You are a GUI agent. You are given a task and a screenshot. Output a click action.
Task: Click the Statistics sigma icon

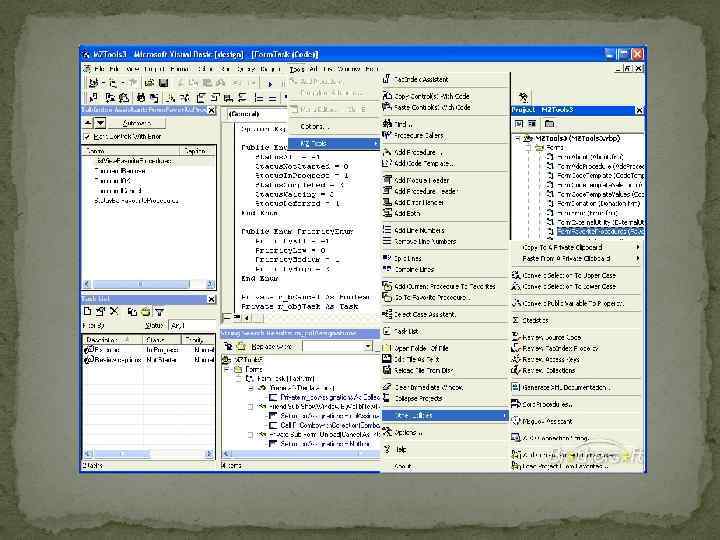point(516,320)
